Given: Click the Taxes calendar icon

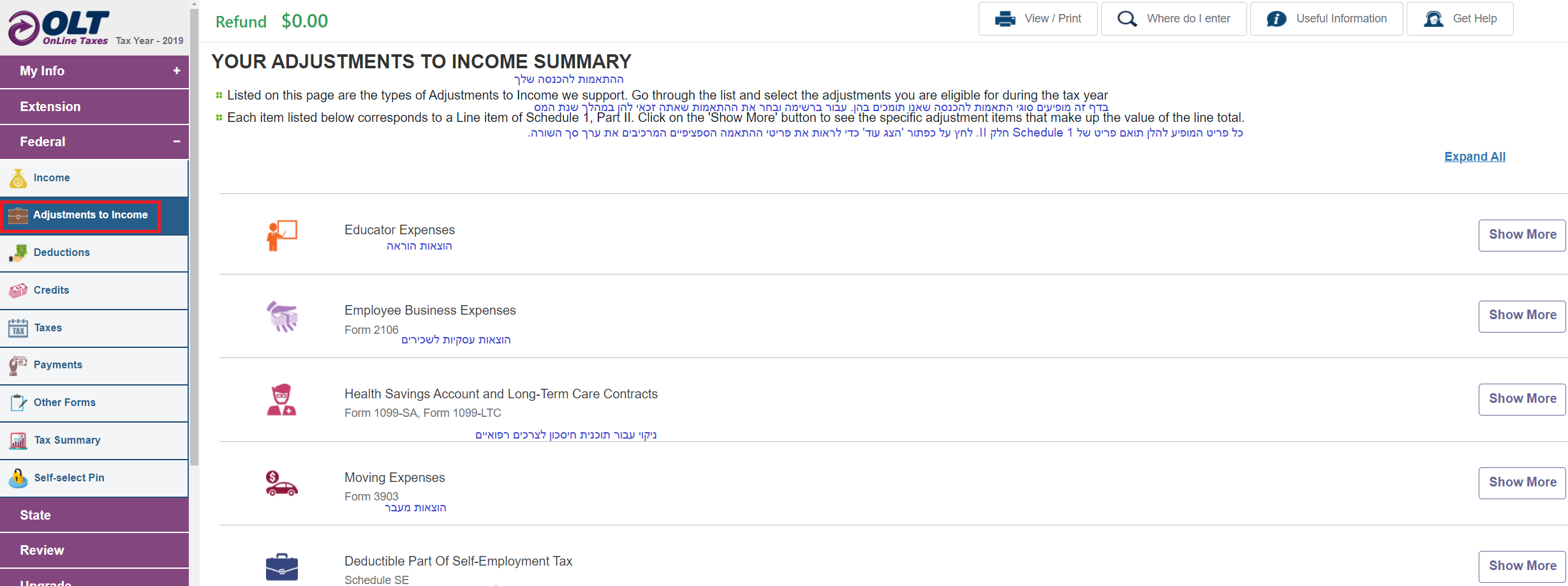Looking at the screenshot, I should (18, 327).
